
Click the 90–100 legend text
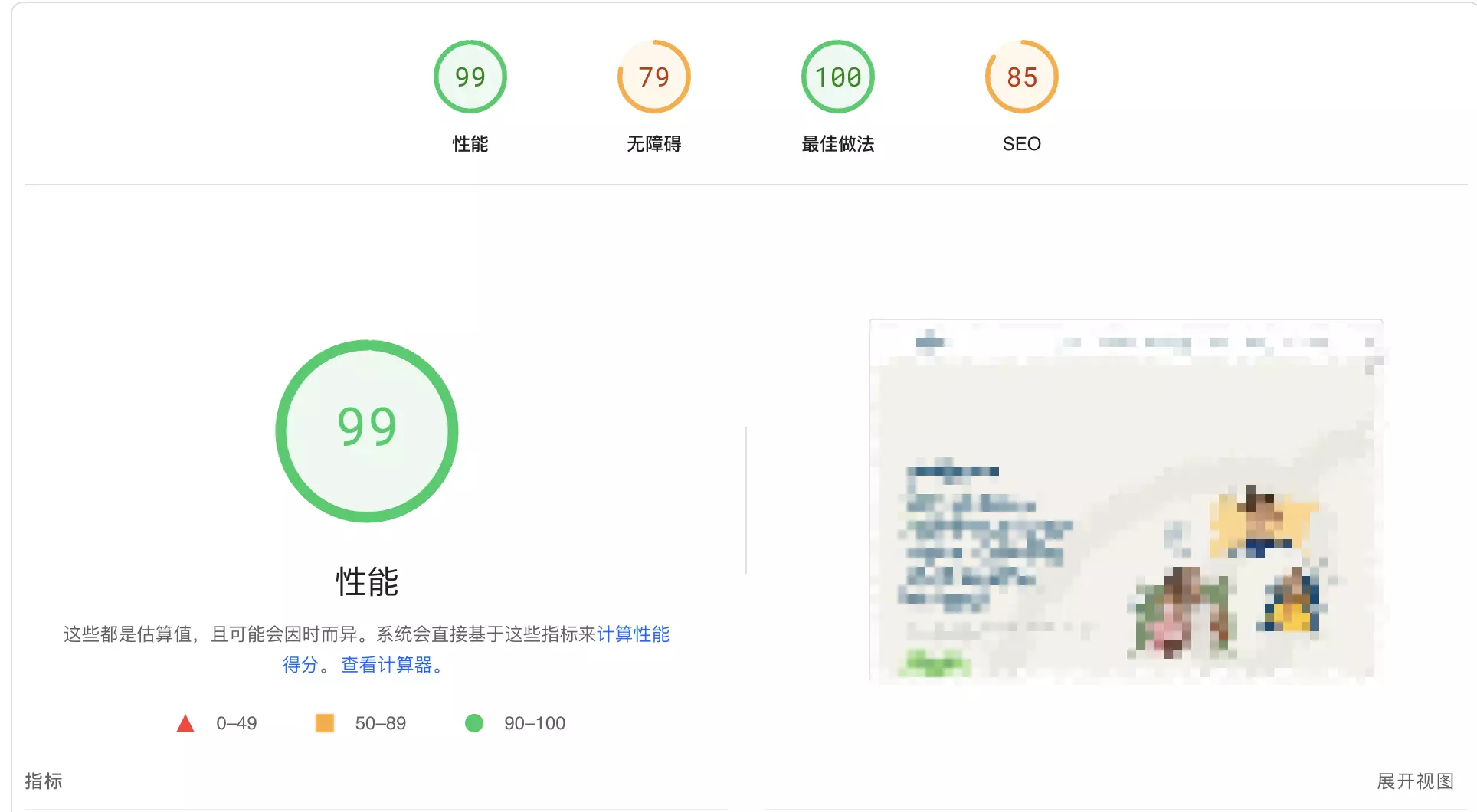535,723
